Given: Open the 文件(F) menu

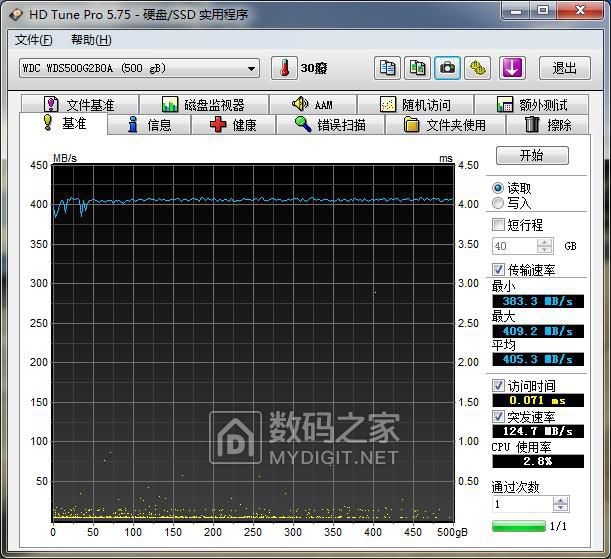Looking at the screenshot, I should (33, 40).
